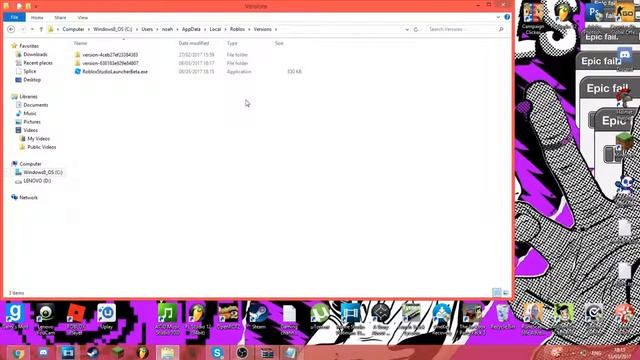The height and width of the screenshot is (360, 640).
Task: Click the AppData breadcrumb in address bar
Action: 191,29
